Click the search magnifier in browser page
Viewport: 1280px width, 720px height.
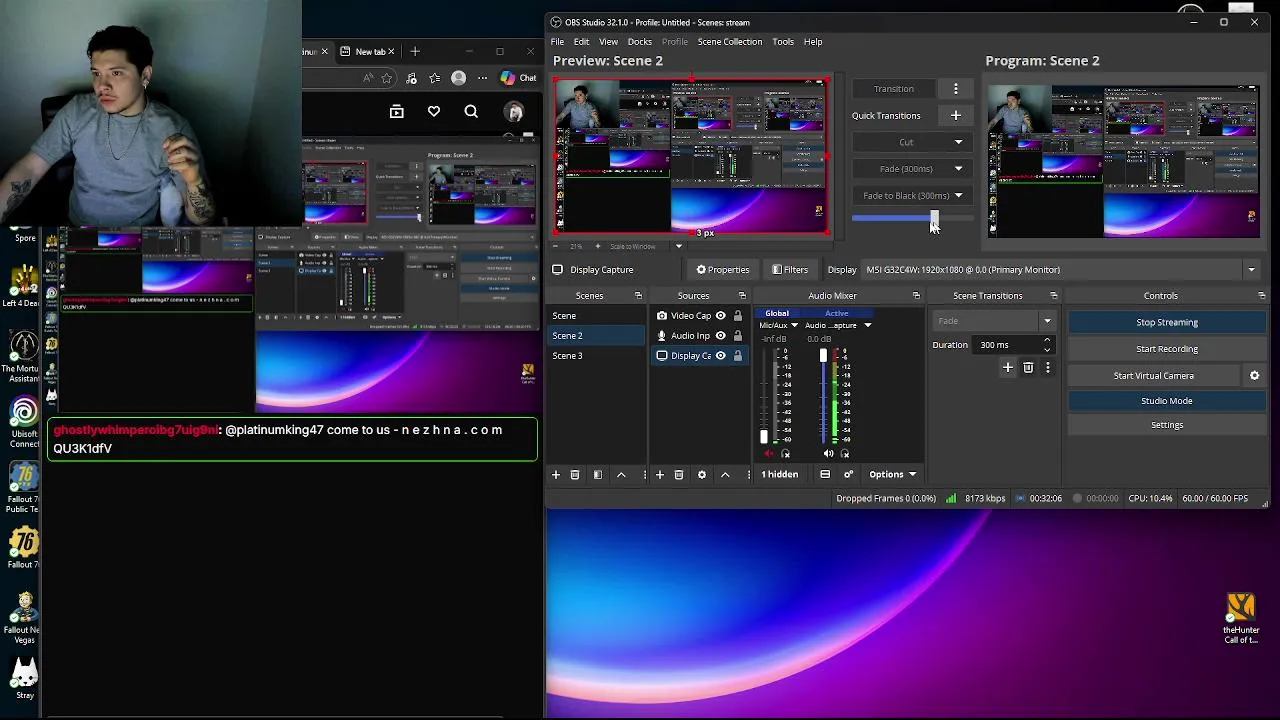pyautogui.click(x=471, y=111)
